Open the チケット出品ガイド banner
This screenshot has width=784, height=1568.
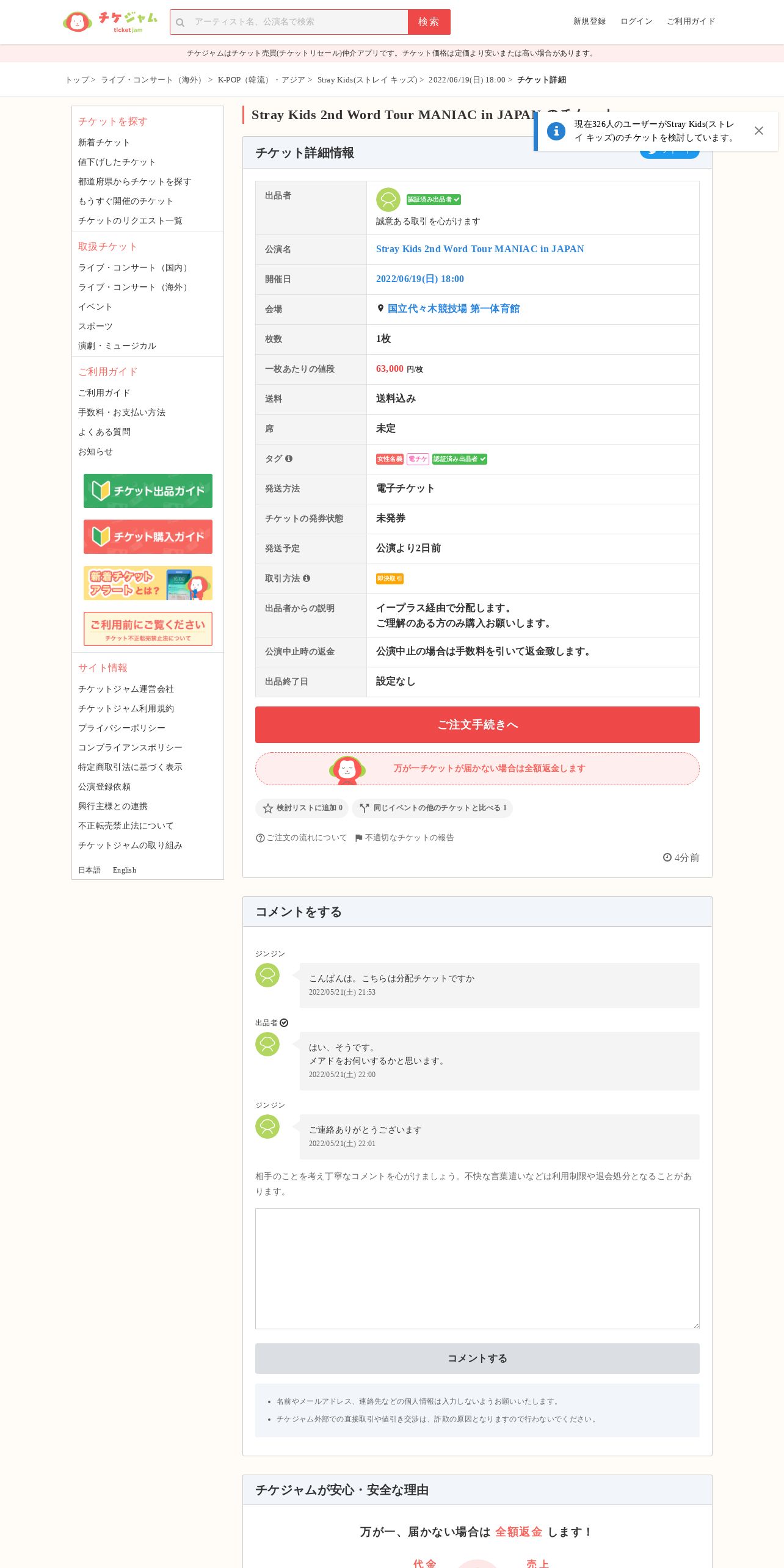click(148, 491)
